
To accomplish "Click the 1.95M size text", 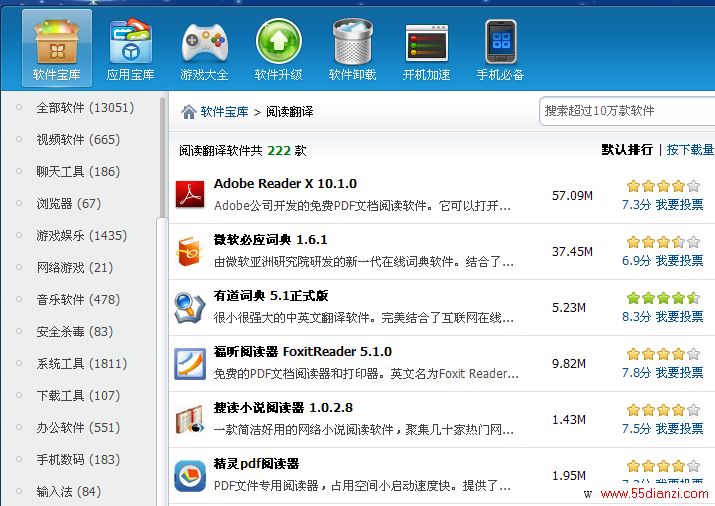I will coord(569,476).
